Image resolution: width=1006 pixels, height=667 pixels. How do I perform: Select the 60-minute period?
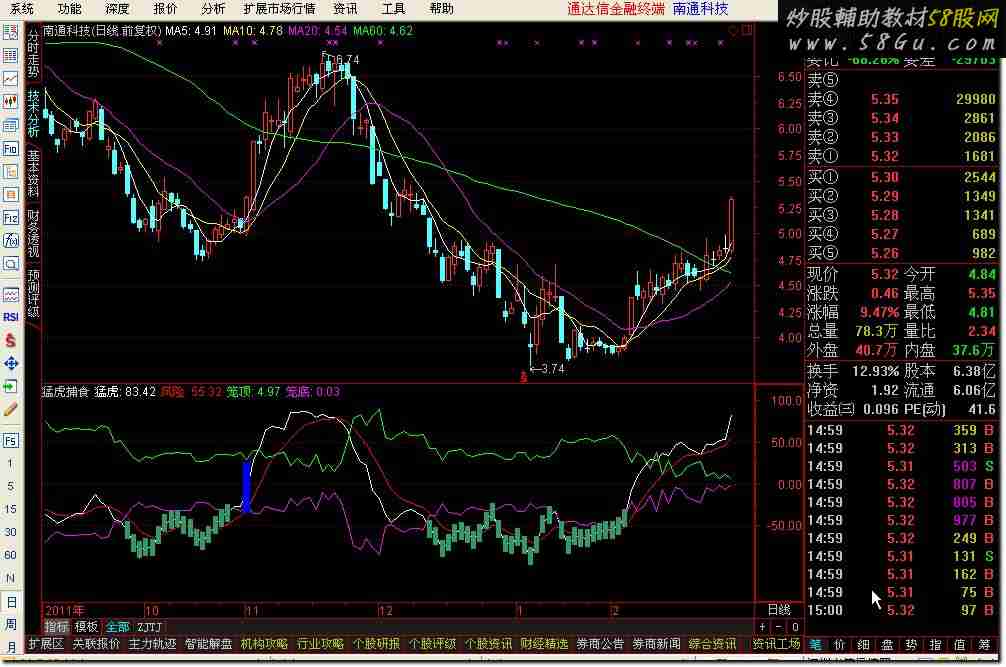pos(10,555)
